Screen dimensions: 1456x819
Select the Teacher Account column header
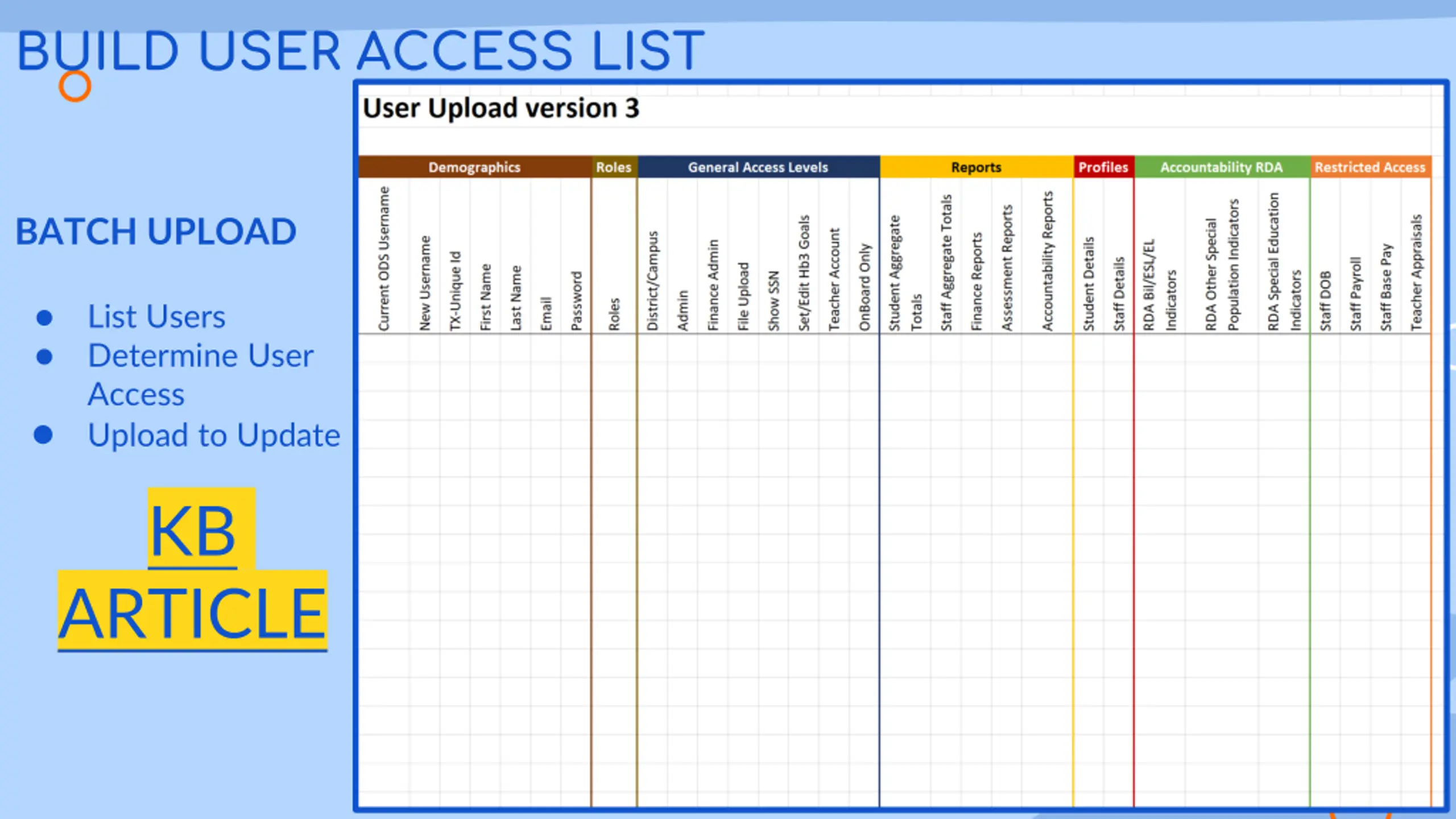(x=834, y=279)
